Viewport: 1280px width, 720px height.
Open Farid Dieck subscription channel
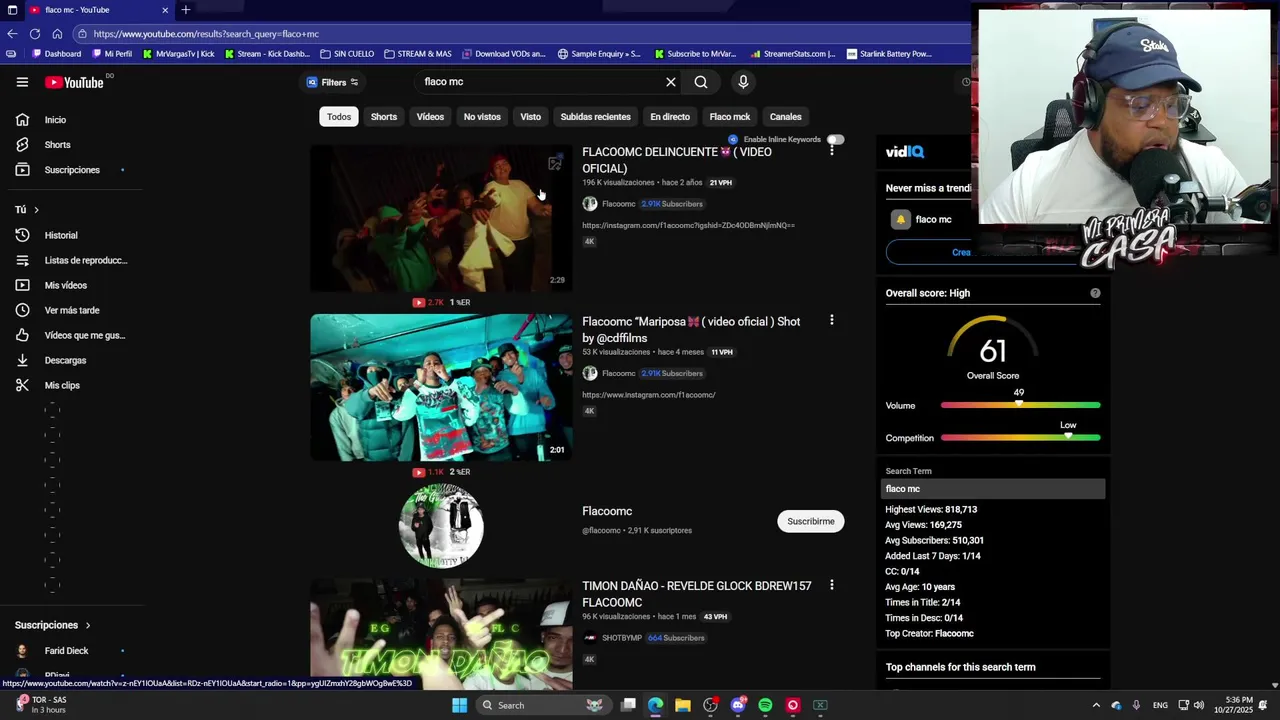pos(66,651)
